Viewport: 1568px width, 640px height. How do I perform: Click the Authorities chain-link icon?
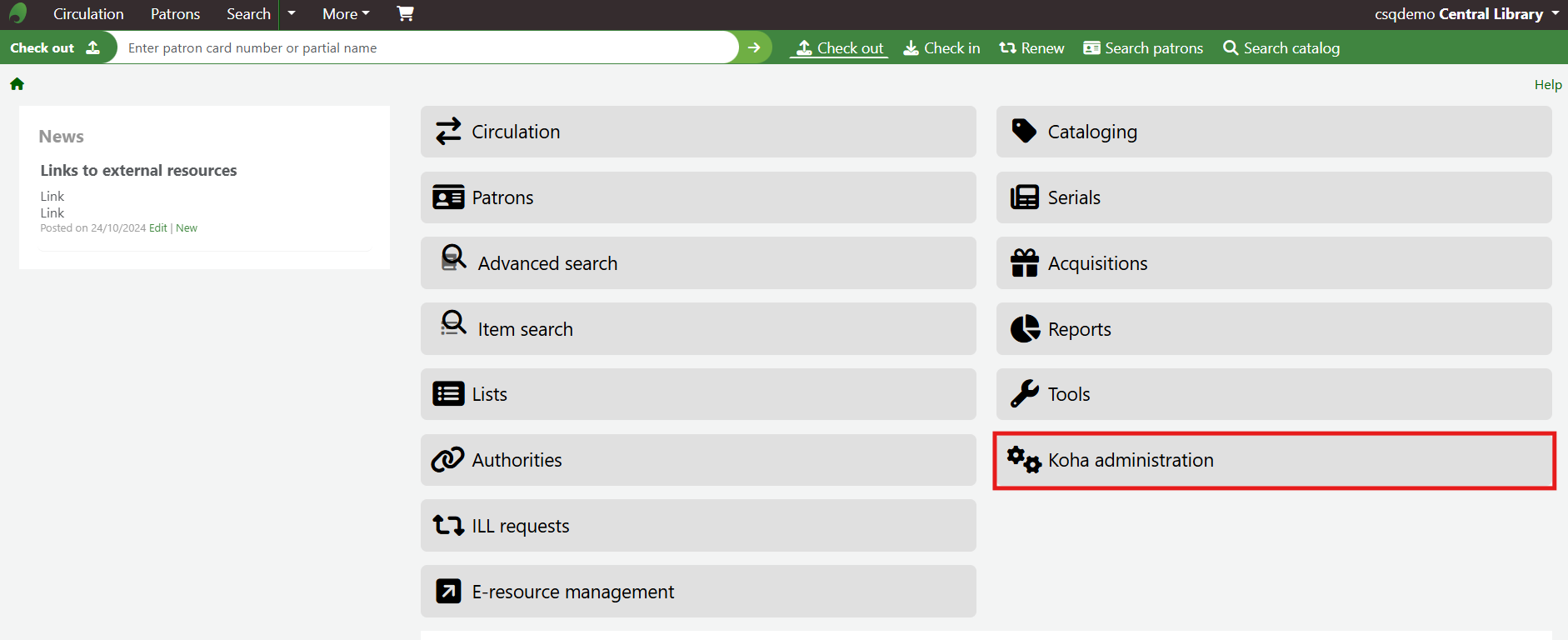447,460
